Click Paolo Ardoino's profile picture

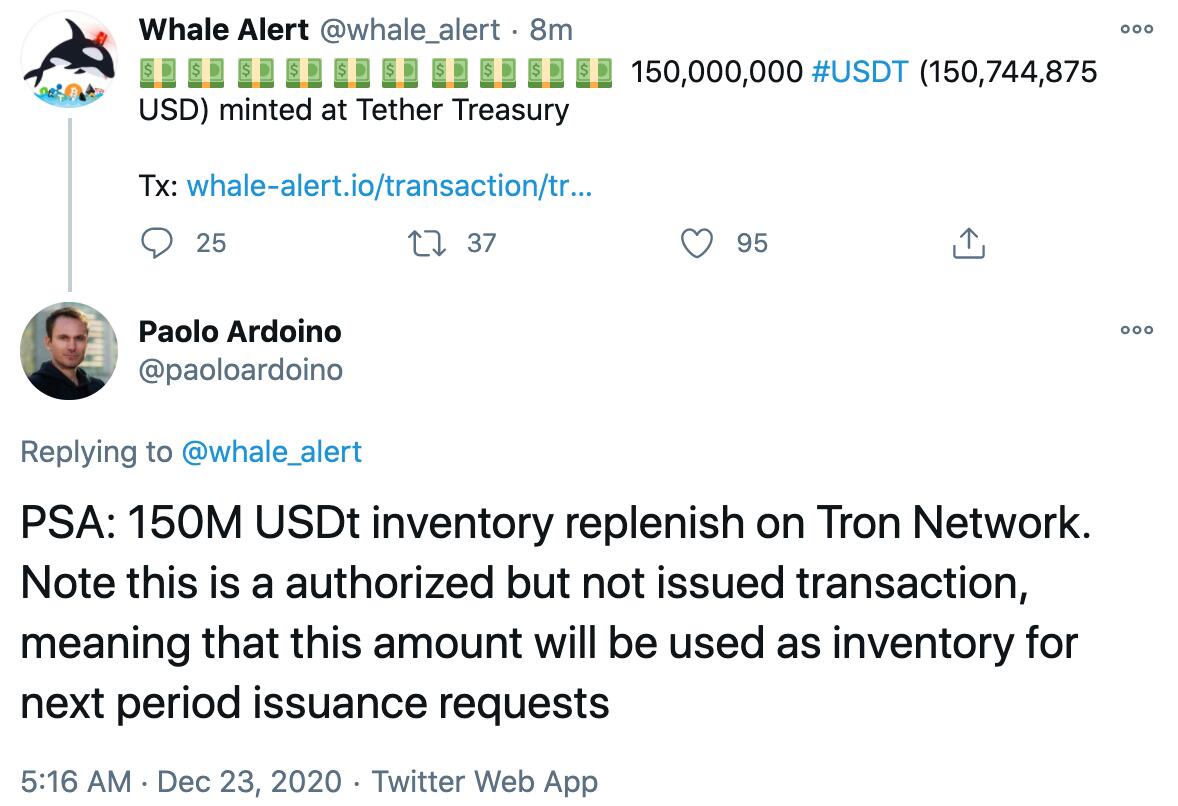coord(69,351)
